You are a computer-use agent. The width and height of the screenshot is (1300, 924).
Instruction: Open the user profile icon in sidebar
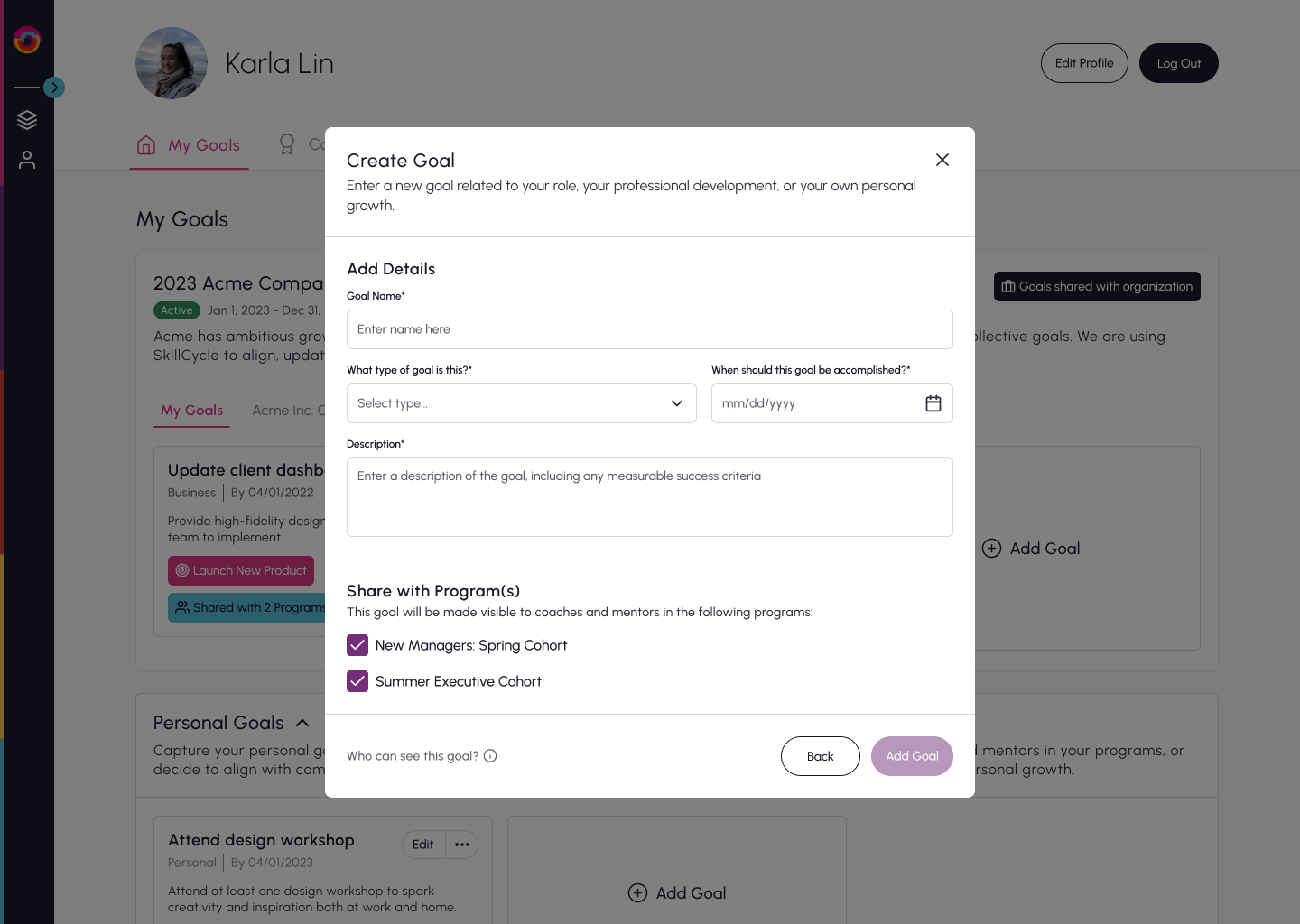[x=27, y=160]
